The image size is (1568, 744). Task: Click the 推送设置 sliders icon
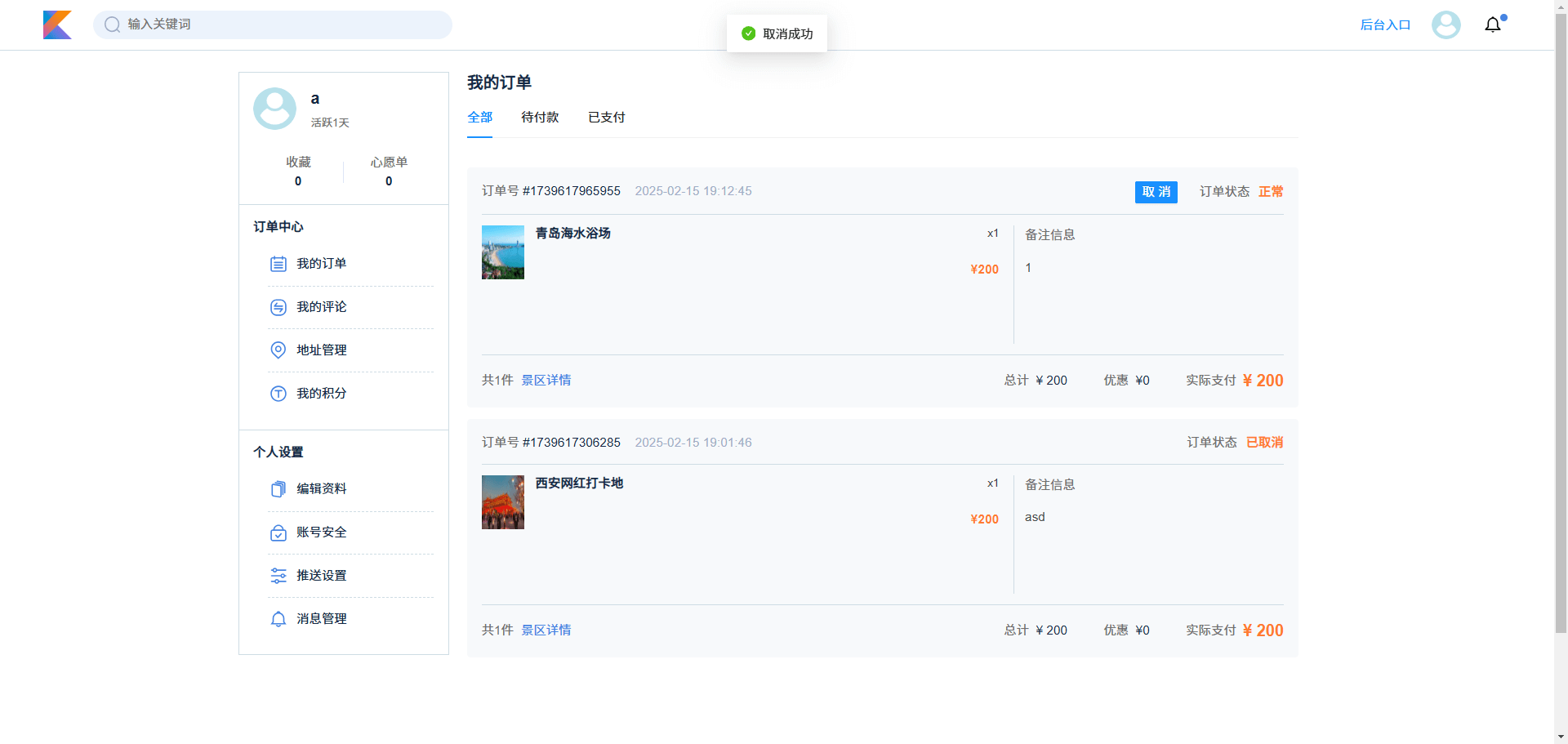point(278,575)
